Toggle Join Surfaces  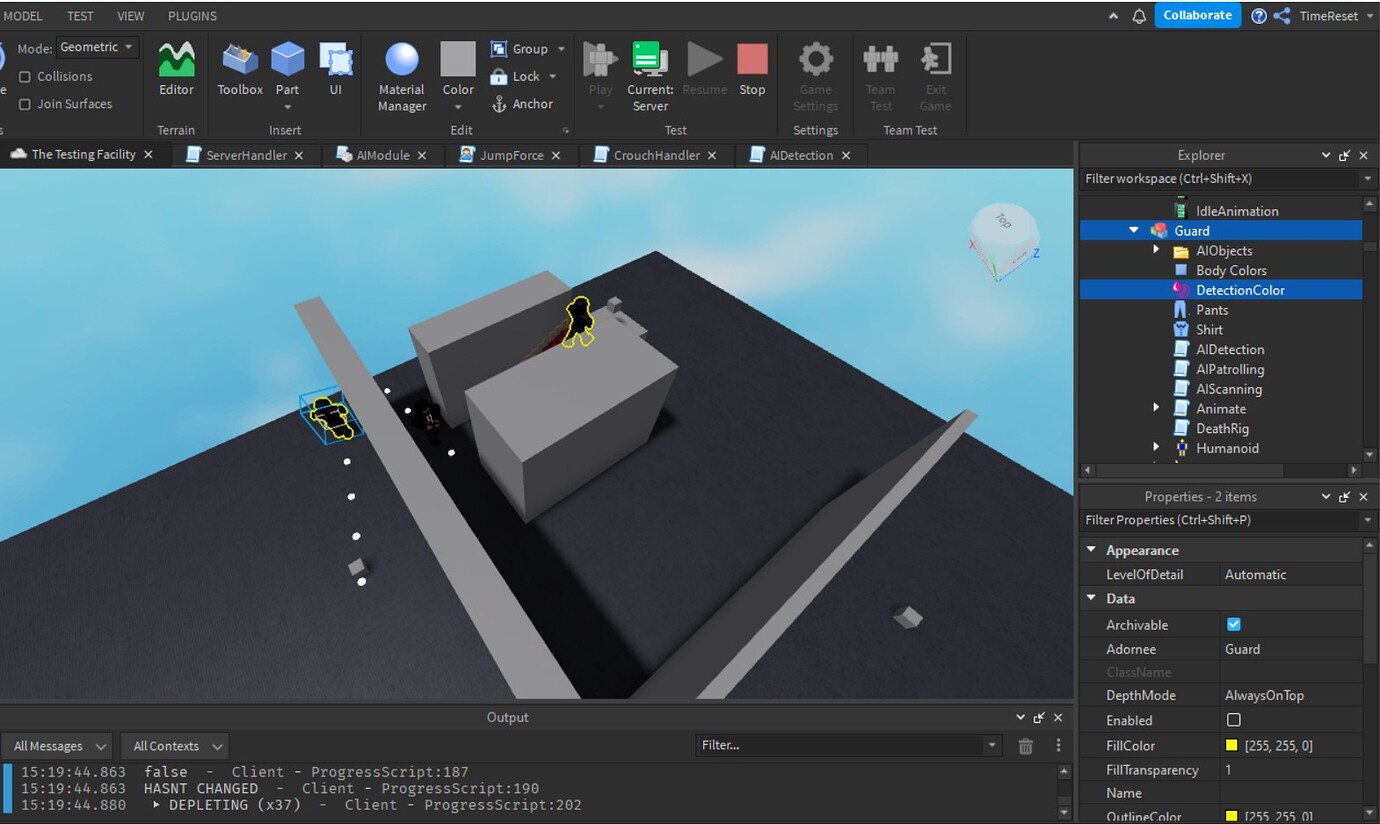24,104
